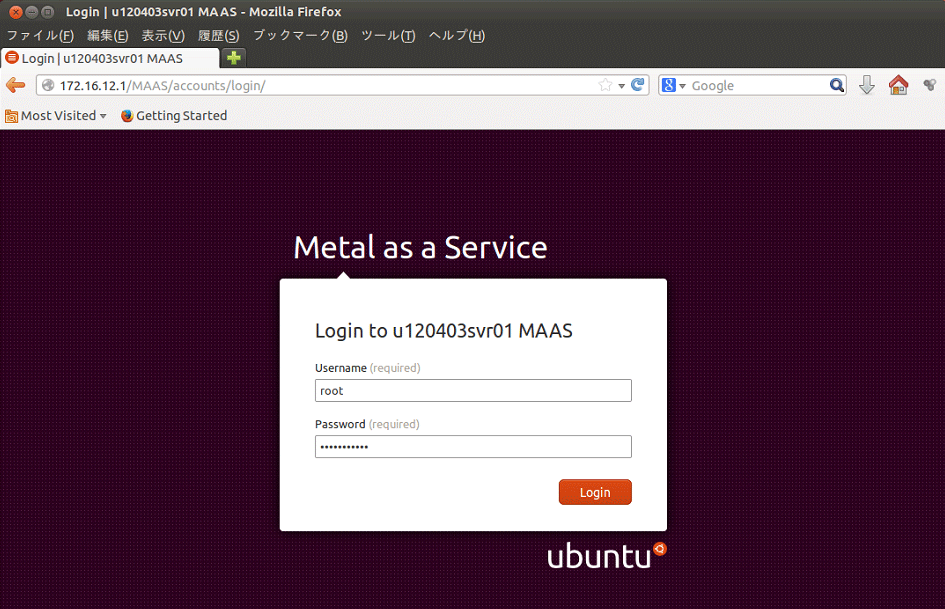
Task: Minimize the Firefox window
Action: 32,12
